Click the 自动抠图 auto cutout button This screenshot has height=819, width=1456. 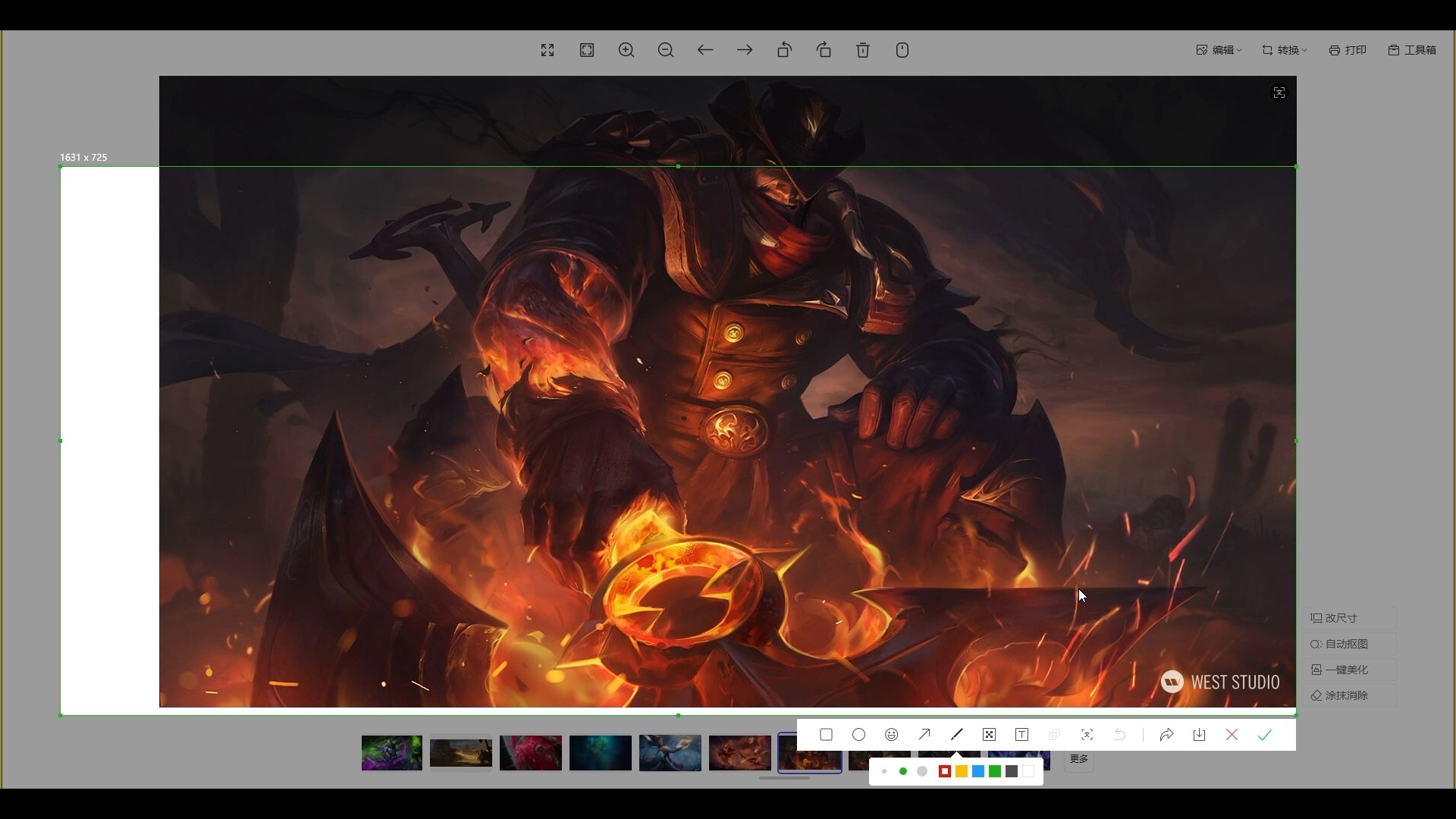pyautogui.click(x=1350, y=644)
